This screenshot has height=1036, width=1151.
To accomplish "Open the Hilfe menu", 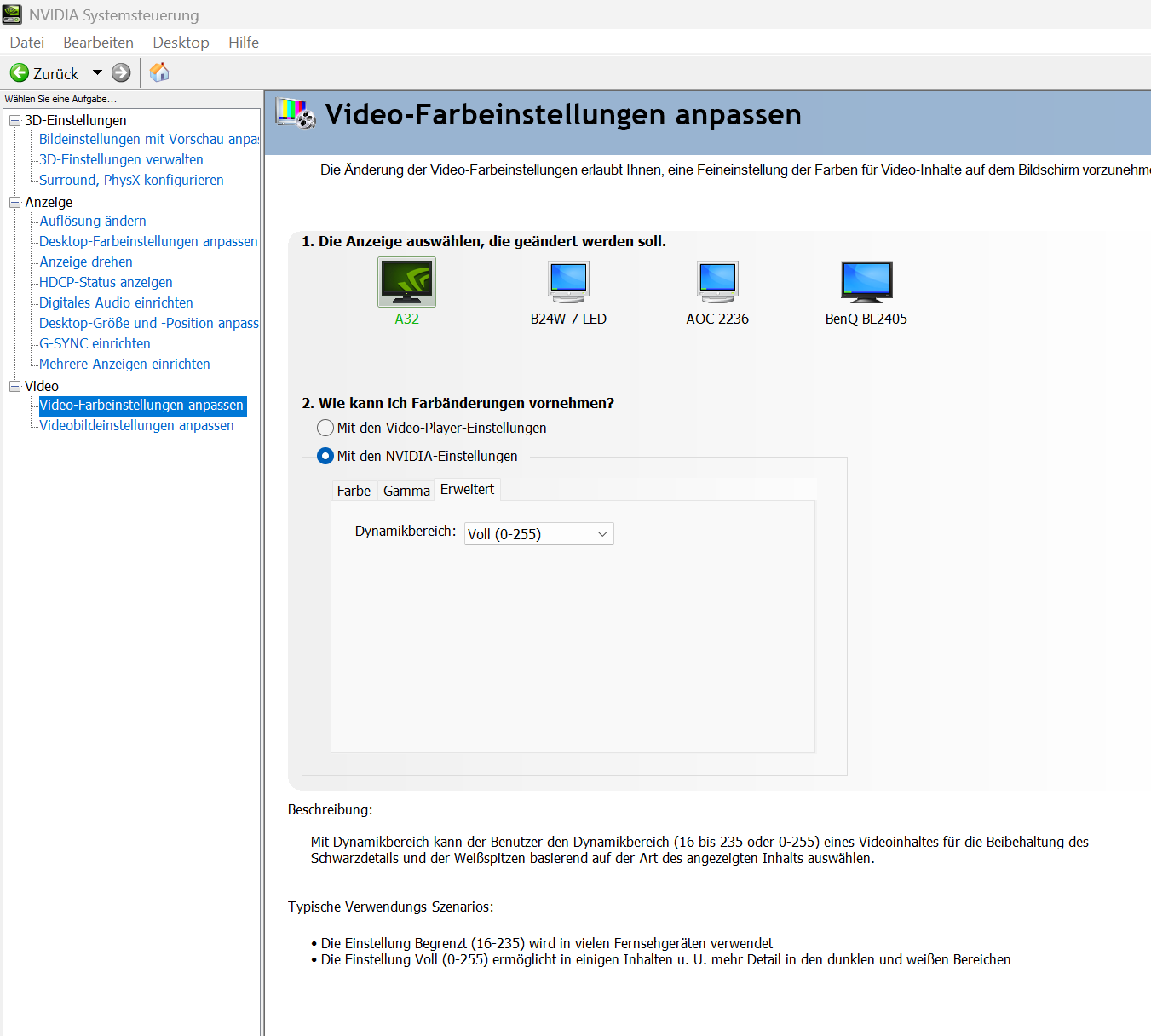I will 244,43.
